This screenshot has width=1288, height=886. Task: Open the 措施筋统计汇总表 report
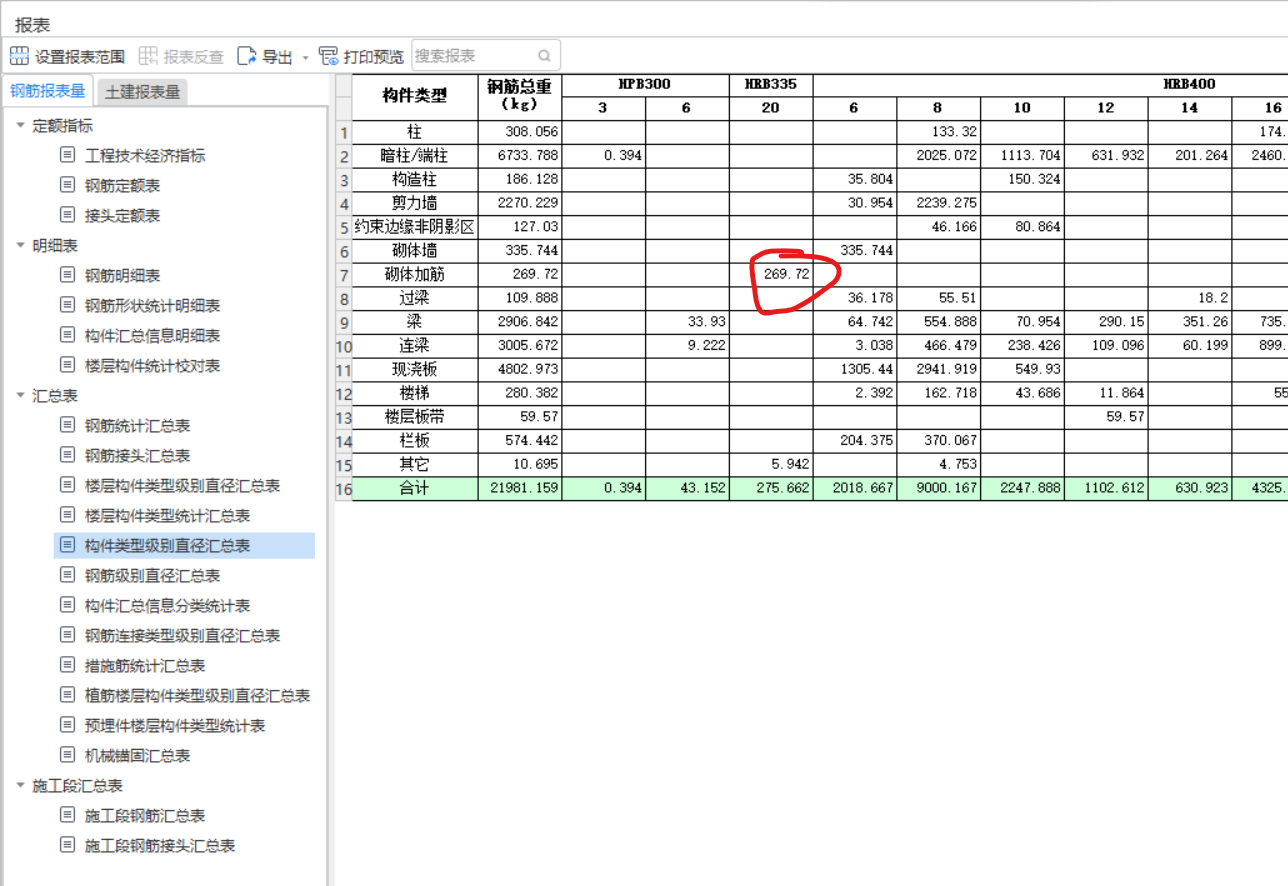pyautogui.click(x=145, y=666)
